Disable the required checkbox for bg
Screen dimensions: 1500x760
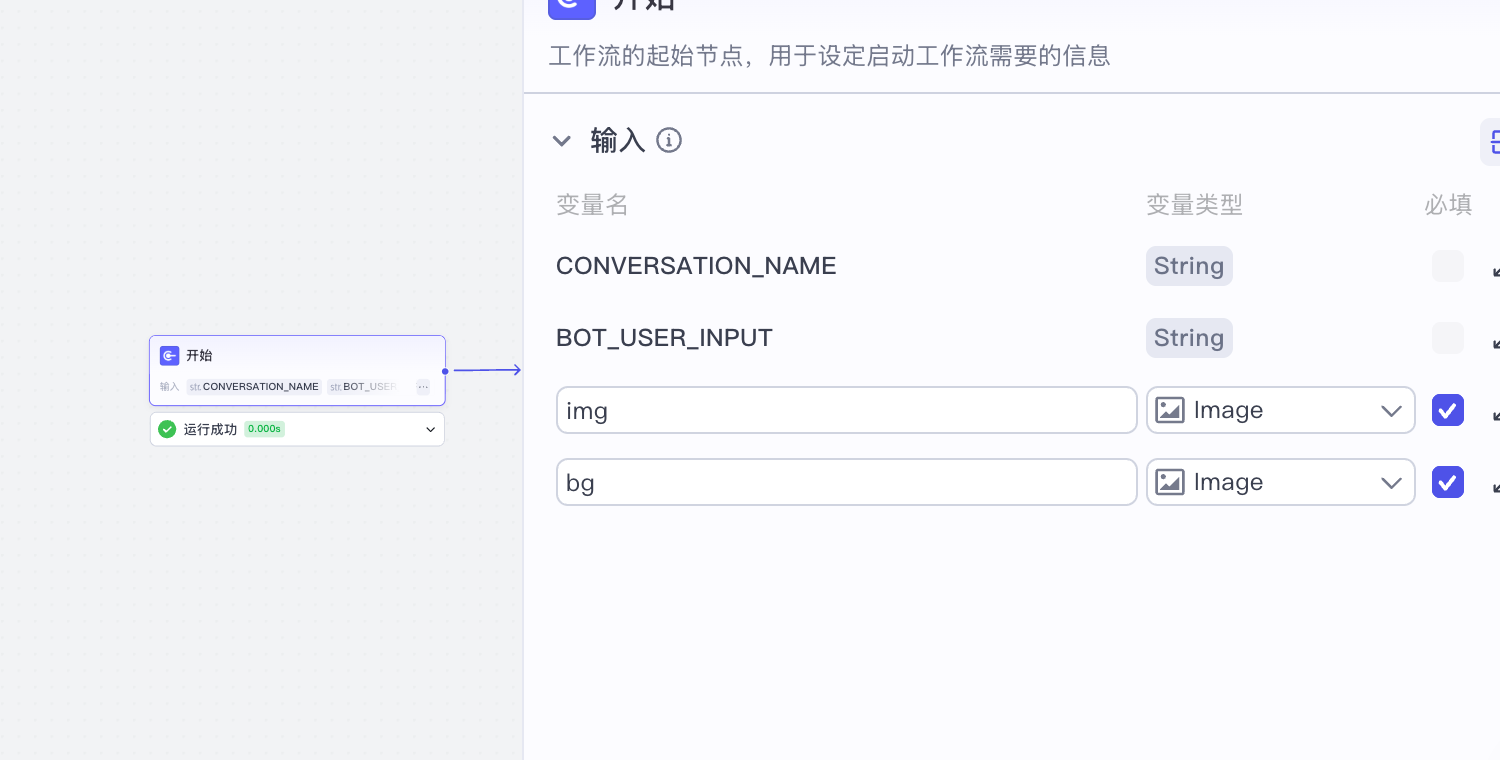pyautogui.click(x=1448, y=482)
